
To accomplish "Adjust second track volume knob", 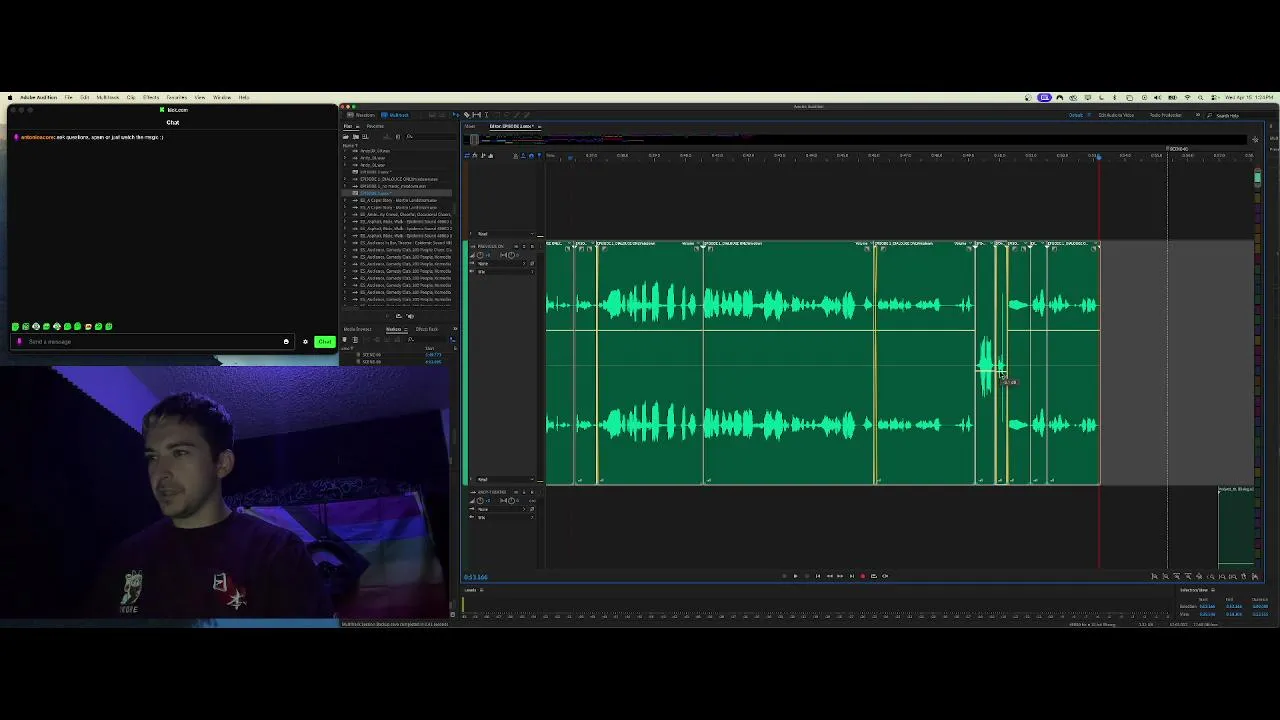I will coord(480,501).
